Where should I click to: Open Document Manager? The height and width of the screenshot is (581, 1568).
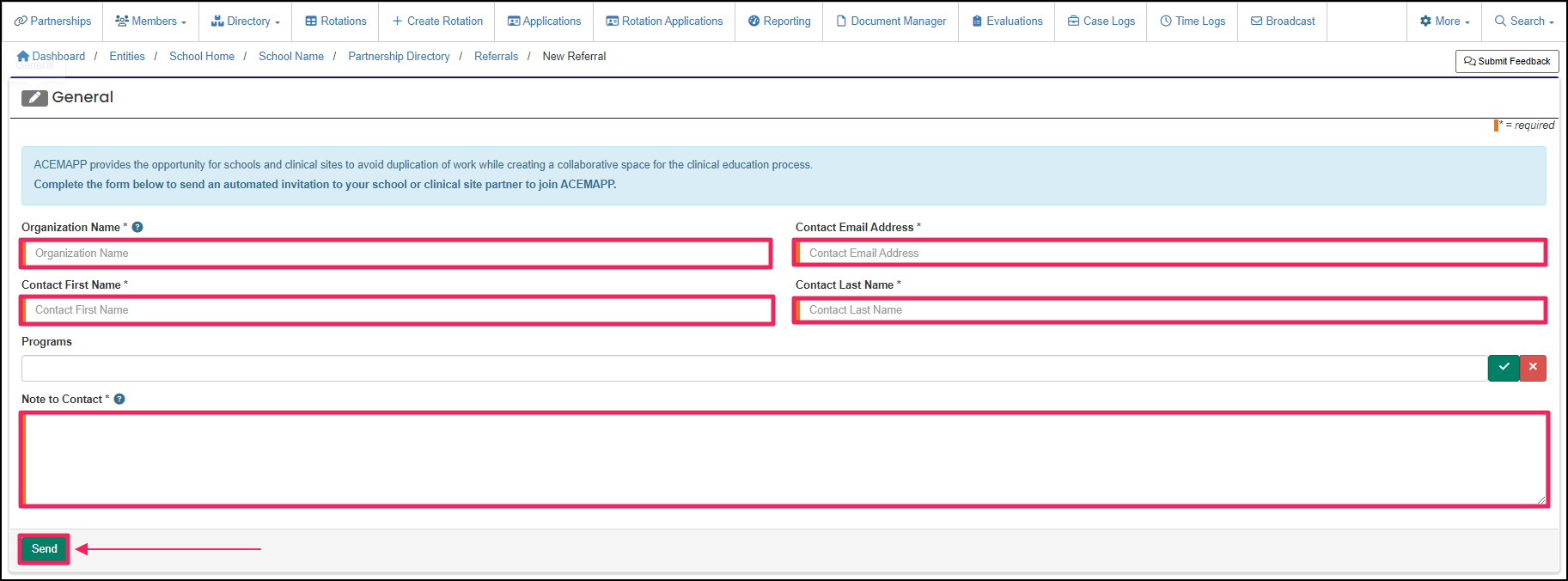point(891,21)
